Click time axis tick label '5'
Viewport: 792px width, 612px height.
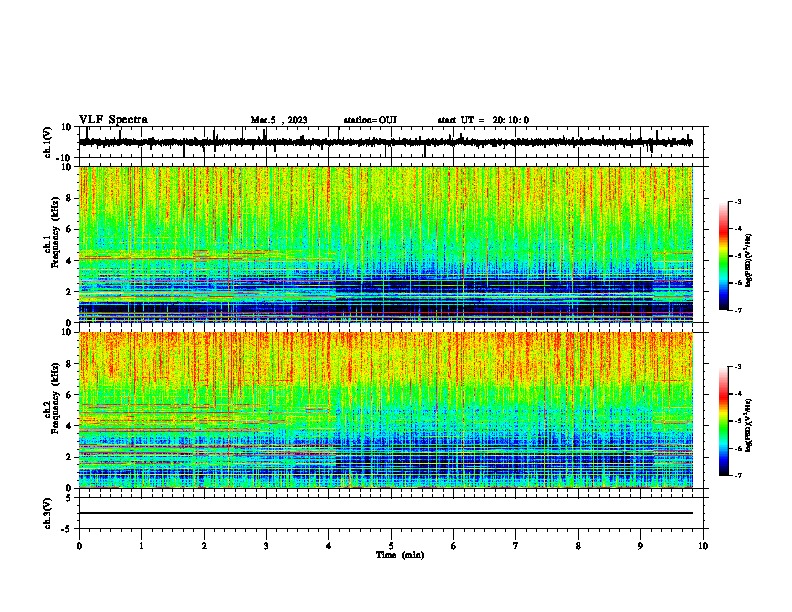pos(391,546)
